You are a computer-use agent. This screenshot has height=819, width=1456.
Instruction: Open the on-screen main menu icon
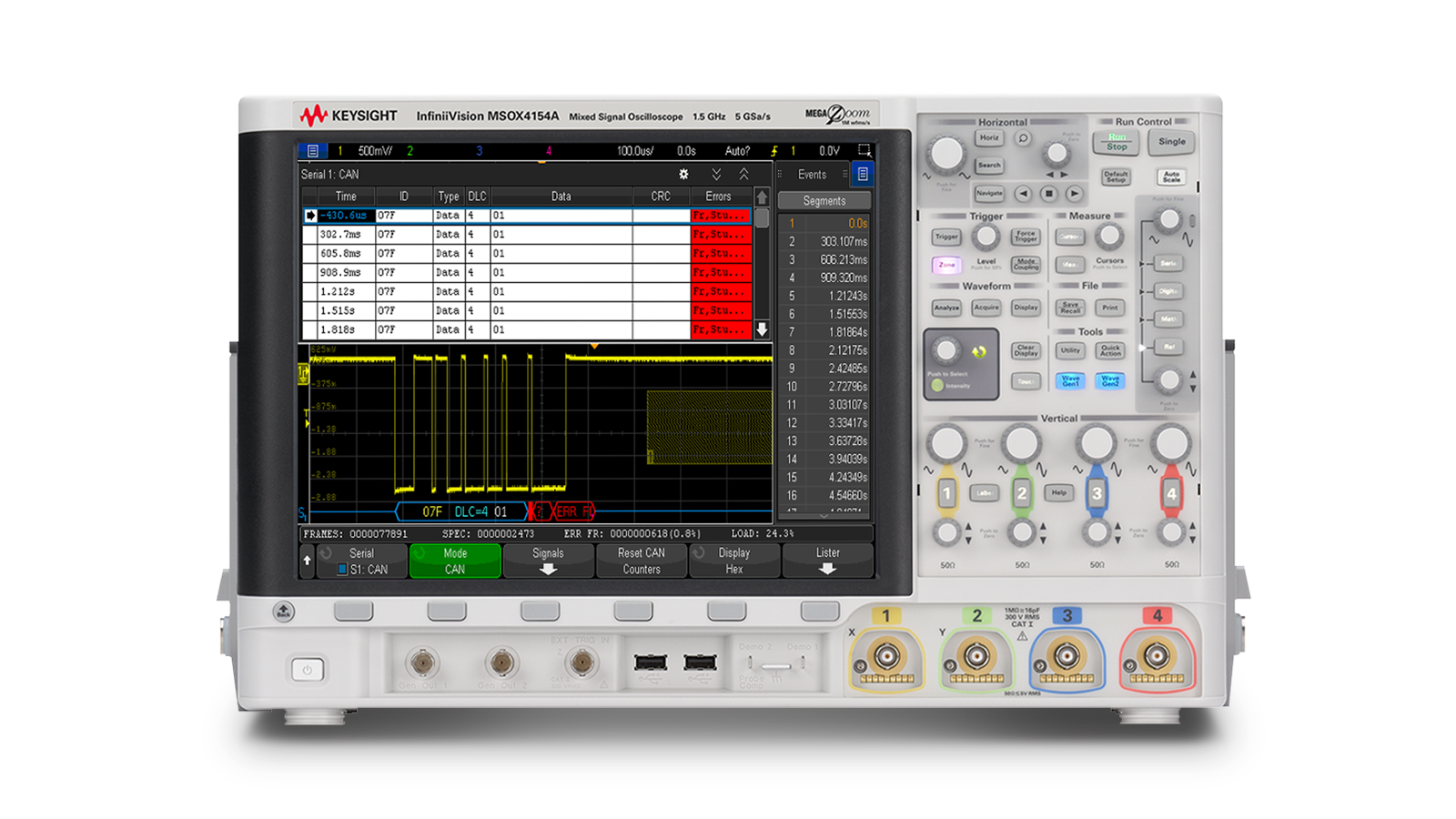[x=312, y=151]
